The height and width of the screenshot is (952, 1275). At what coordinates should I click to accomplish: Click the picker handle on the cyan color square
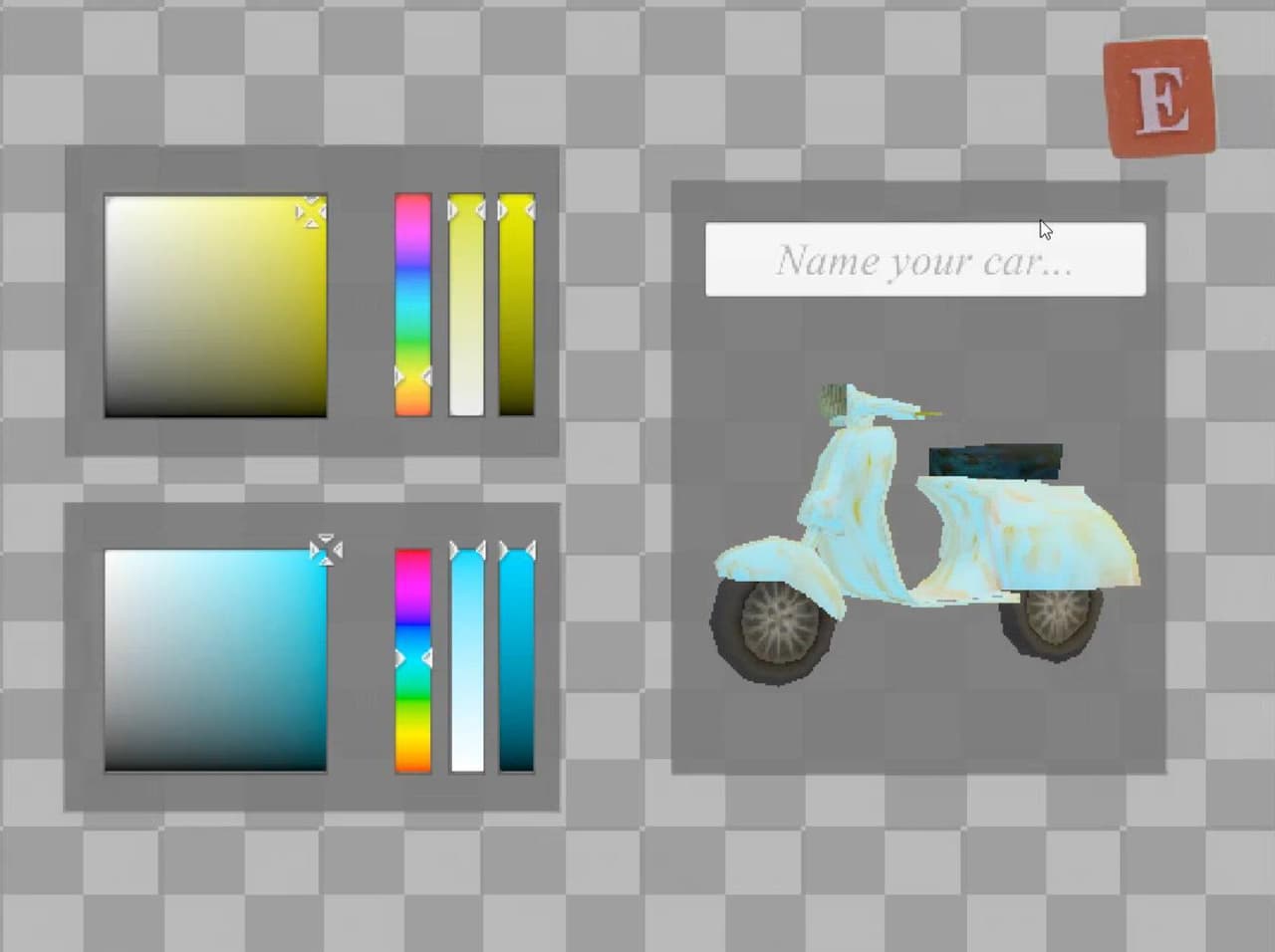[326, 550]
